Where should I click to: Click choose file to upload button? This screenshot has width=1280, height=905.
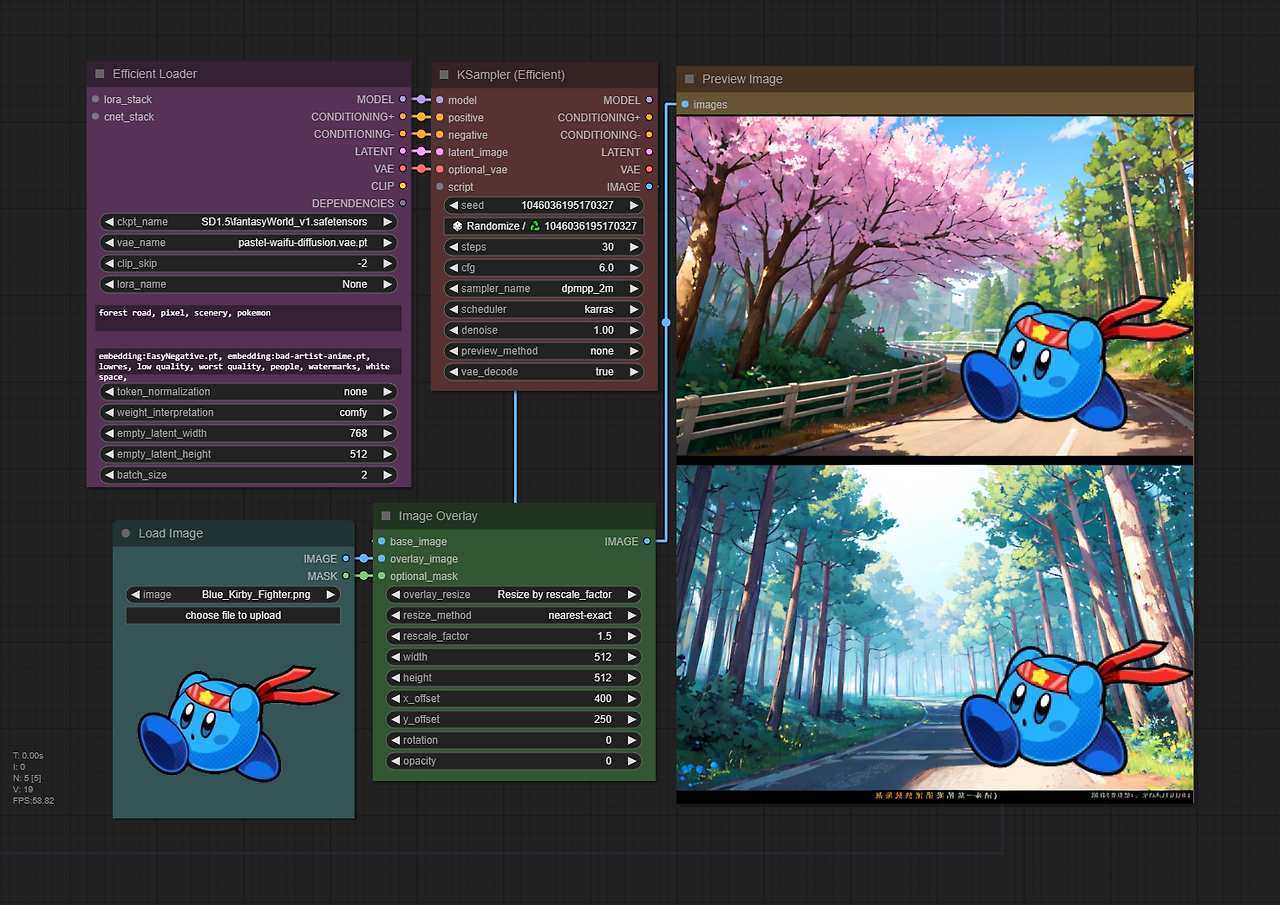(x=233, y=615)
